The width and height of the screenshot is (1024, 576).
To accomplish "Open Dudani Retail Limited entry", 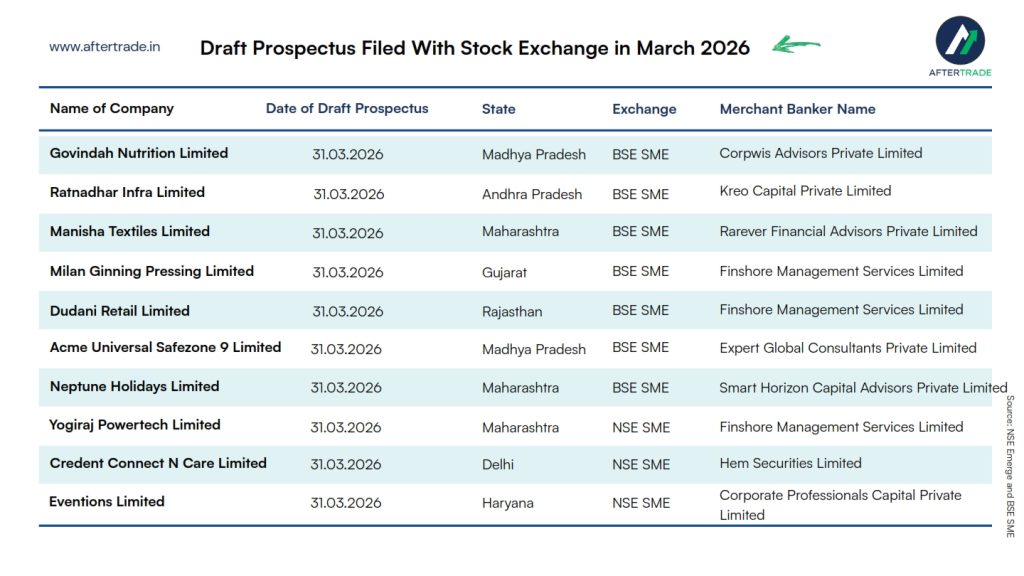I will pos(120,310).
